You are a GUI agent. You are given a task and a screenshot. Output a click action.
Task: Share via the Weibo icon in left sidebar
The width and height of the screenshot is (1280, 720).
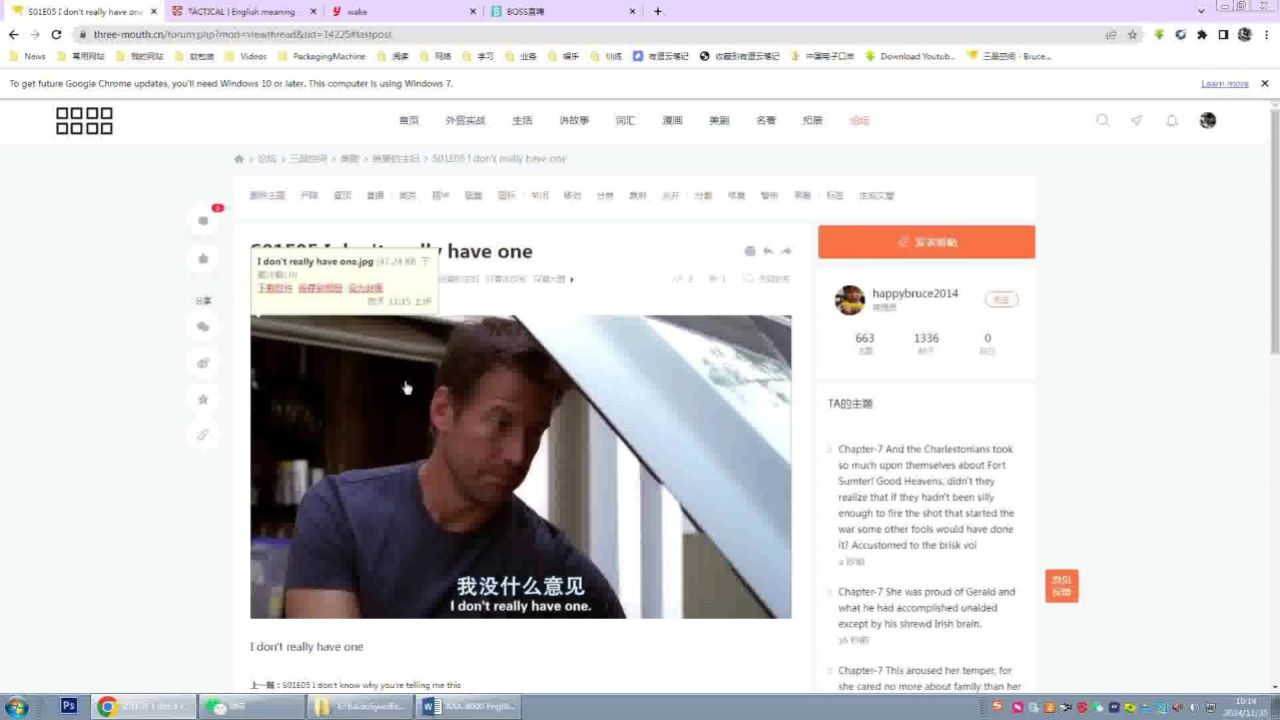[x=204, y=363]
